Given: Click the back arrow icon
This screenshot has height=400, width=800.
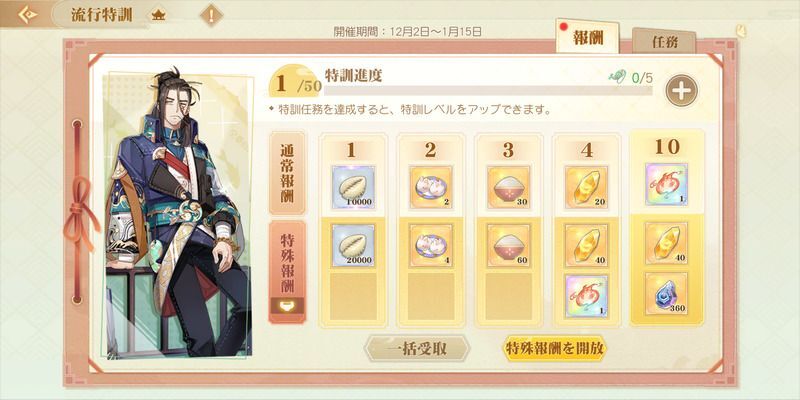Looking at the screenshot, I should 27,14.
